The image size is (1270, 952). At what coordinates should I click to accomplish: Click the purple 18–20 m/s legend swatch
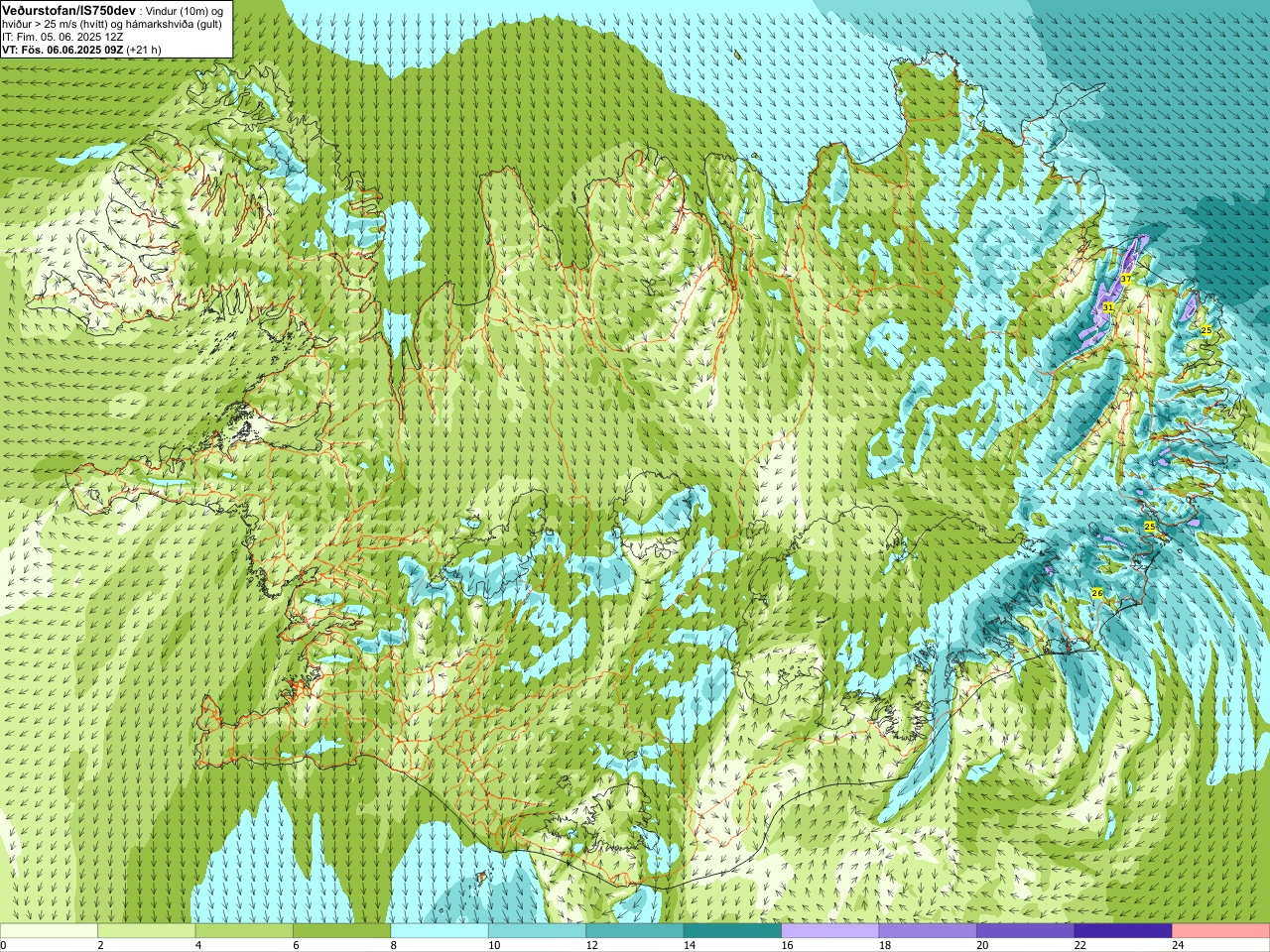pos(928,931)
